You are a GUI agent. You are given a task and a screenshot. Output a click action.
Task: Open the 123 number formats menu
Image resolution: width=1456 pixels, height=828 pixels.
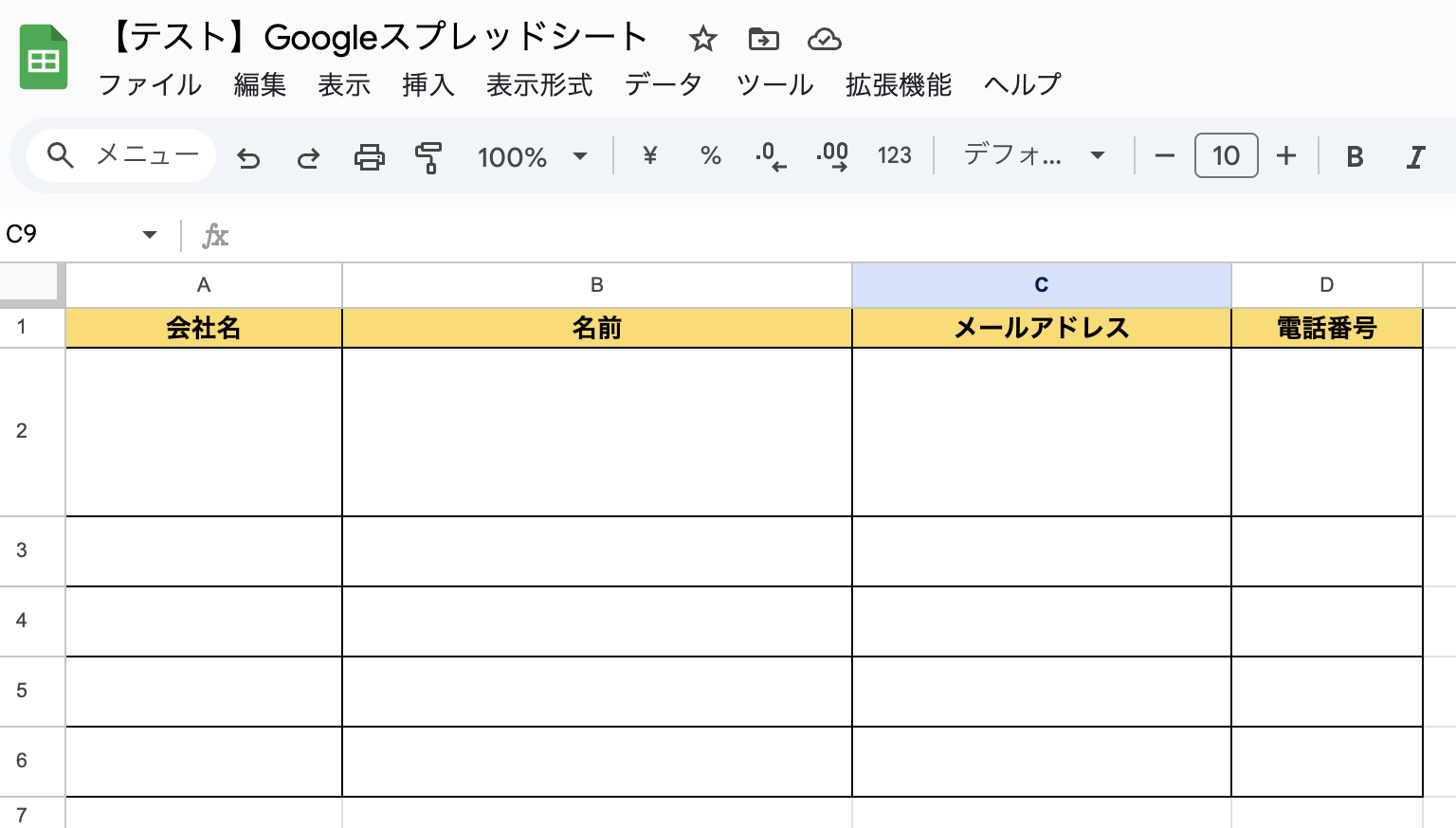tap(894, 155)
